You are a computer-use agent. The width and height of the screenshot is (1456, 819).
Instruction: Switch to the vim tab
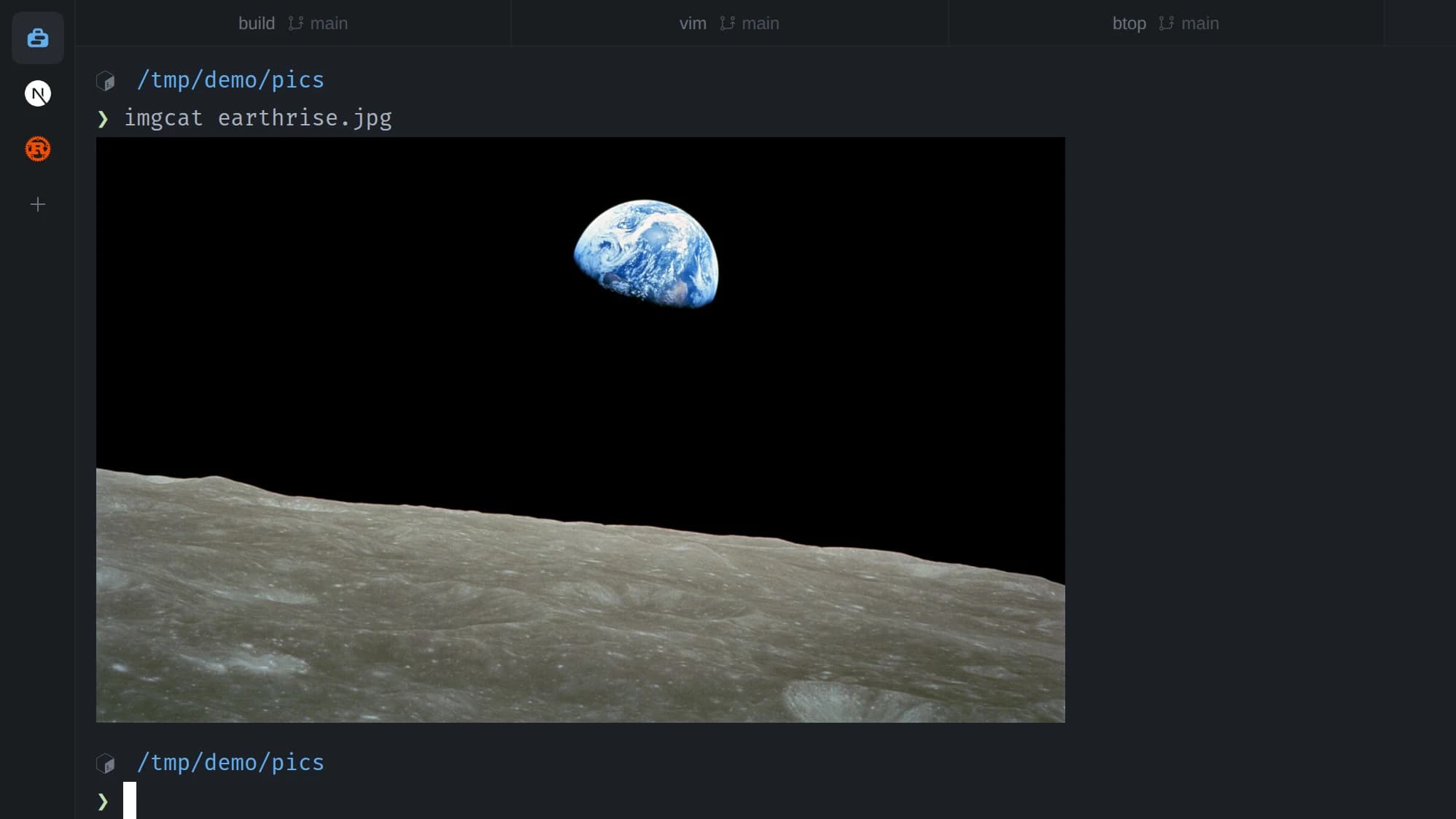coord(729,23)
